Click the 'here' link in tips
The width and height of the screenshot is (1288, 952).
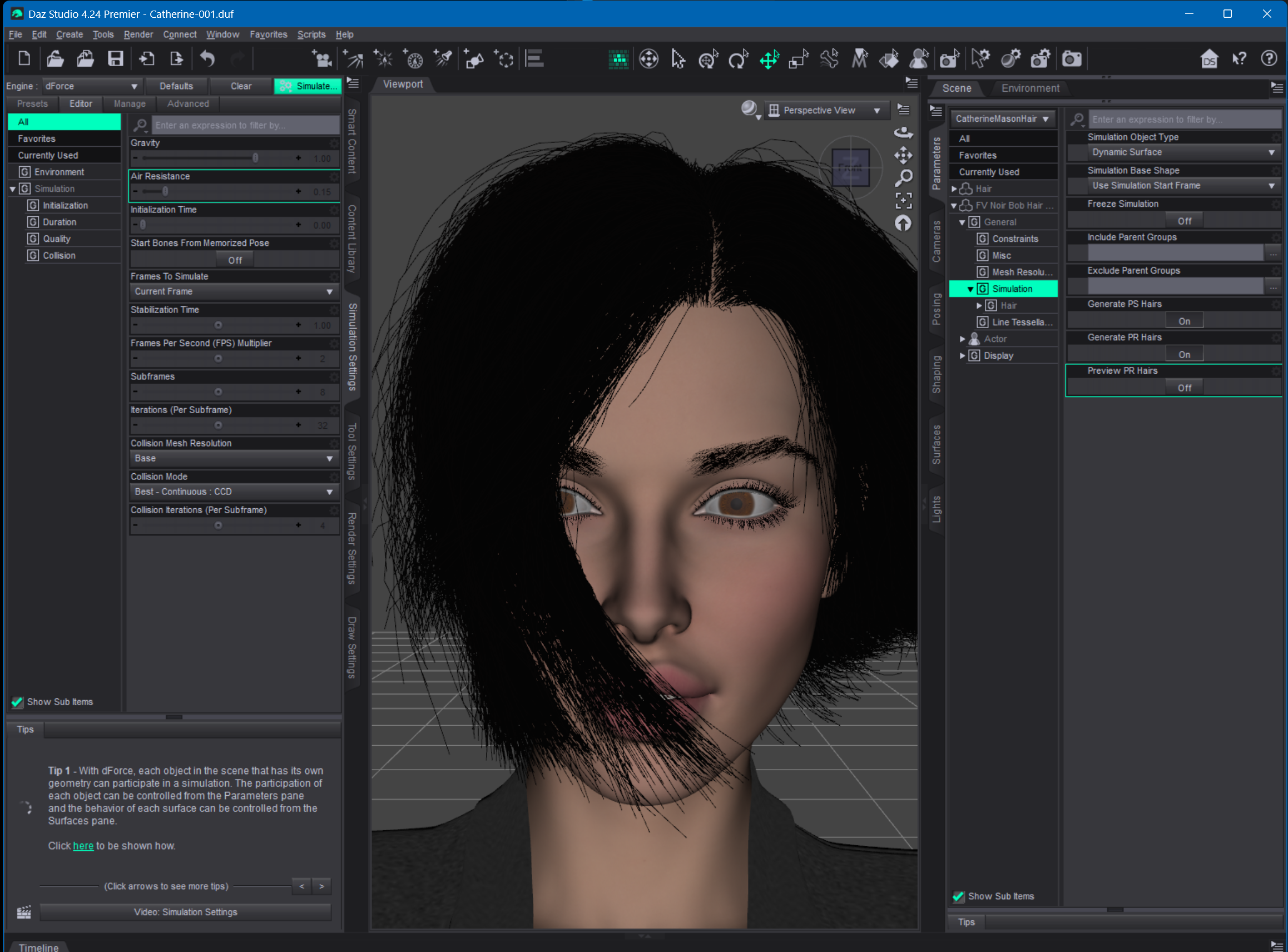[x=83, y=845]
